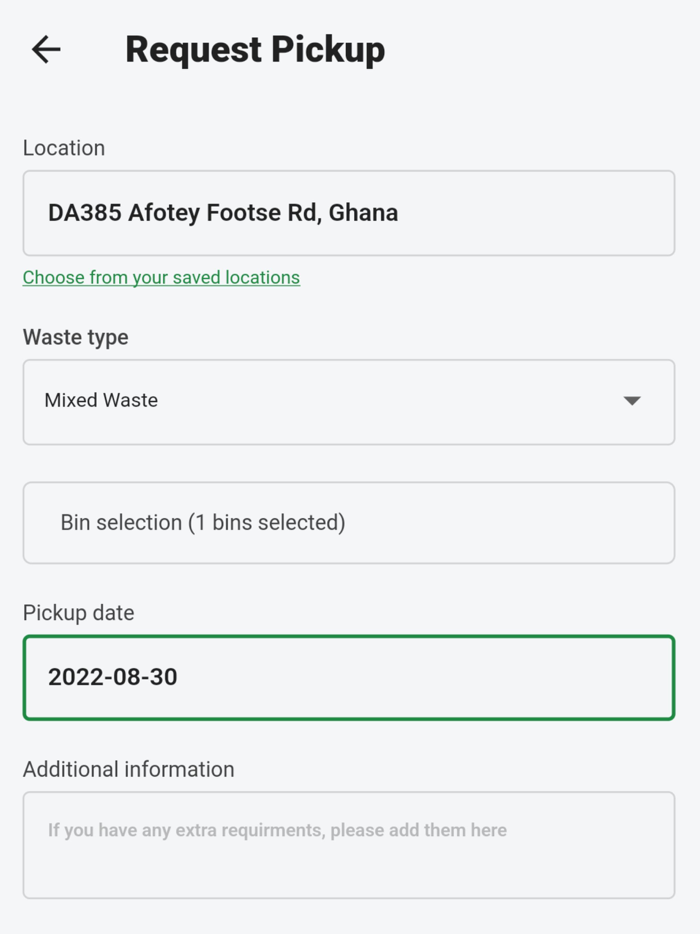Click the '1 bins selected' text

(267, 522)
